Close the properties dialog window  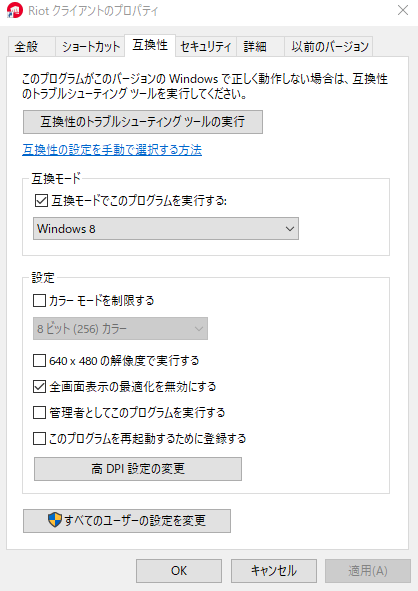point(403,10)
